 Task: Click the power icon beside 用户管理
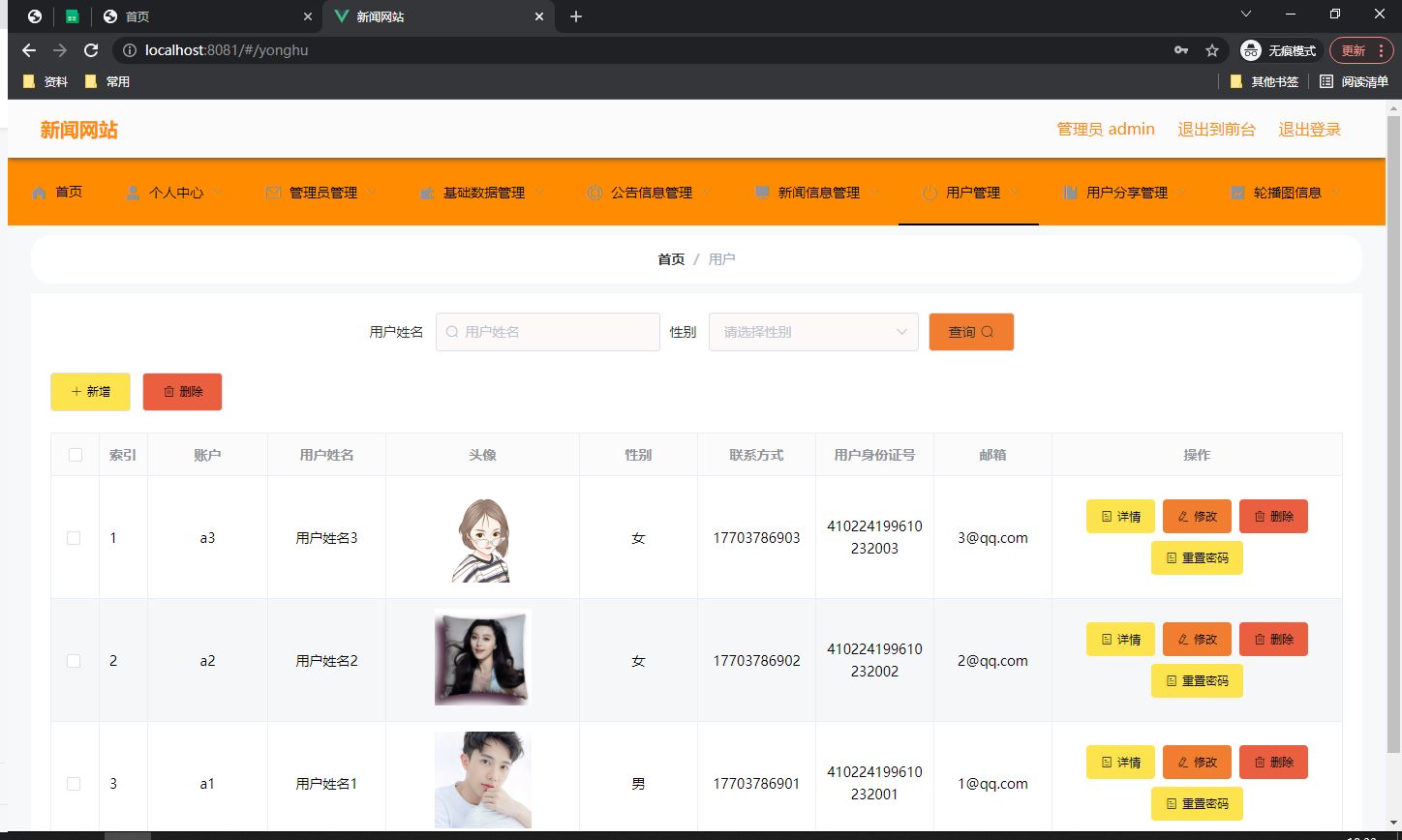[x=930, y=193]
